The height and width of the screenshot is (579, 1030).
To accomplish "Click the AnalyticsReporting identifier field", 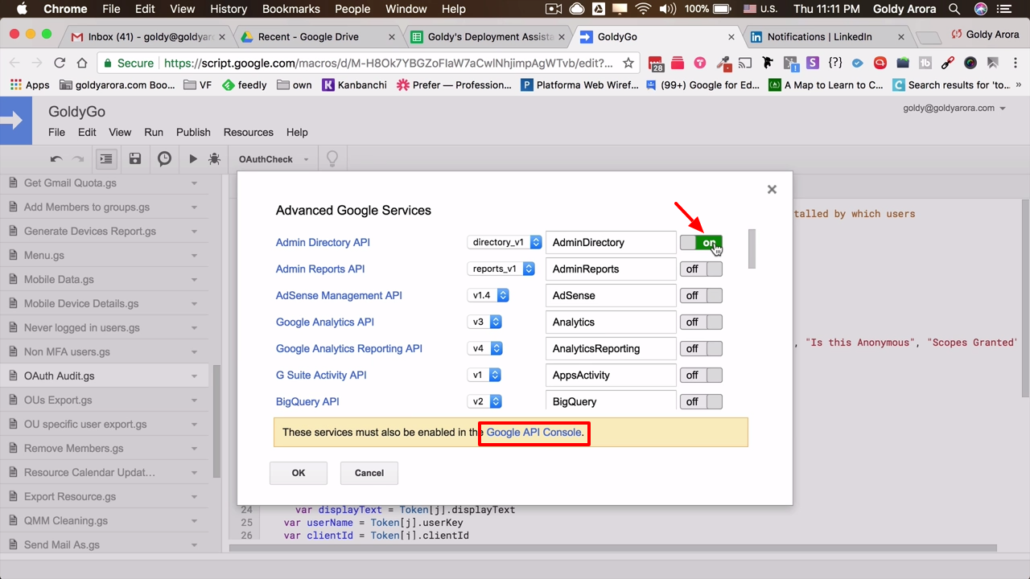I will [x=611, y=348].
